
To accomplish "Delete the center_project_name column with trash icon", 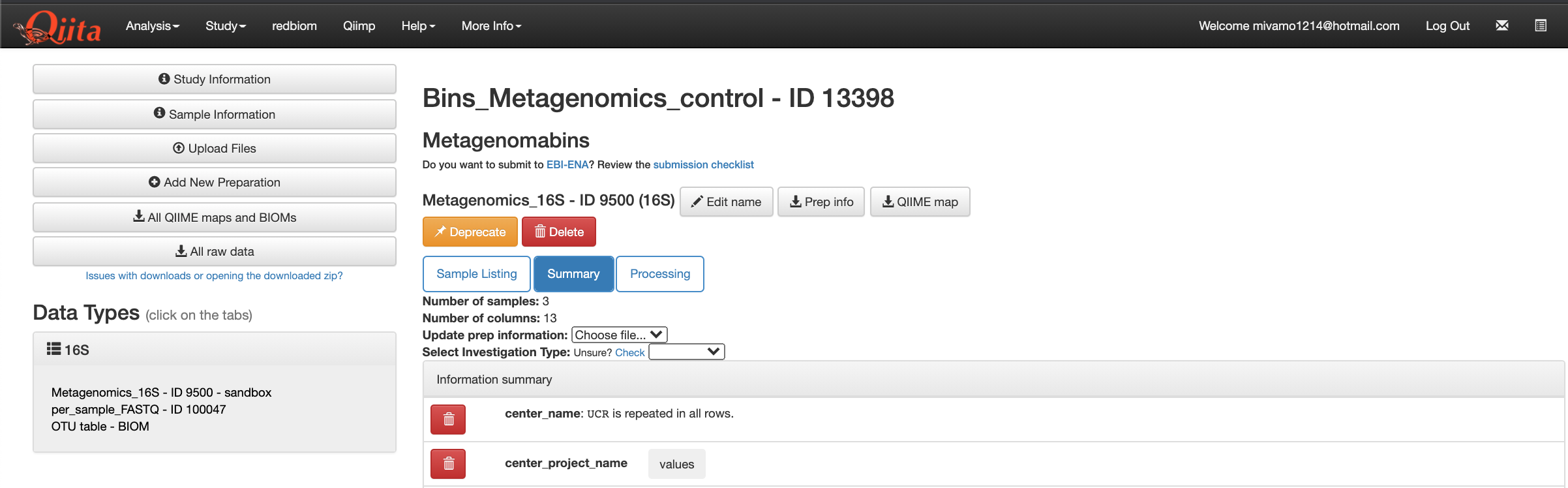I will (x=448, y=464).
